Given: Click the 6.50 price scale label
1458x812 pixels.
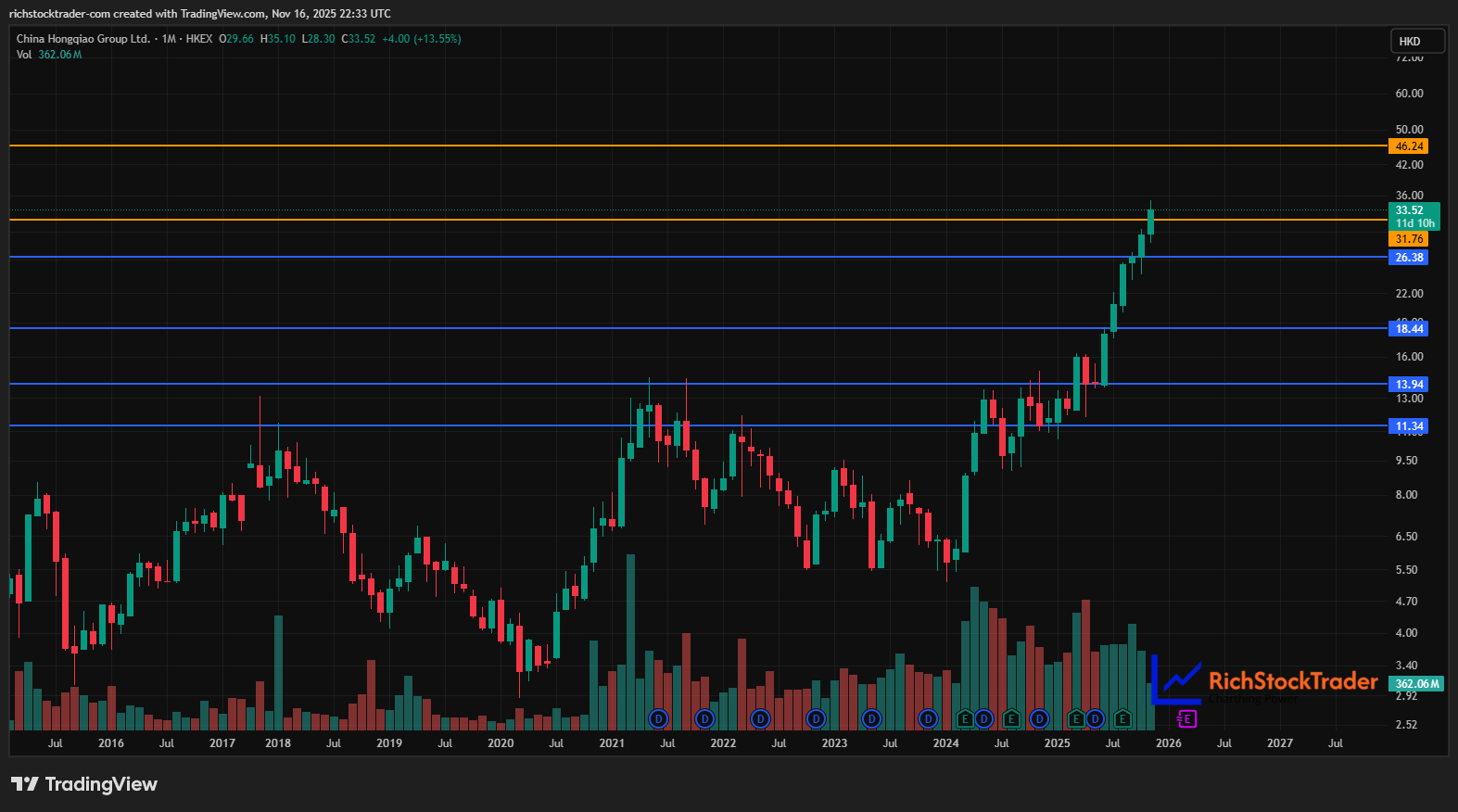Looking at the screenshot, I should 1407,537.
